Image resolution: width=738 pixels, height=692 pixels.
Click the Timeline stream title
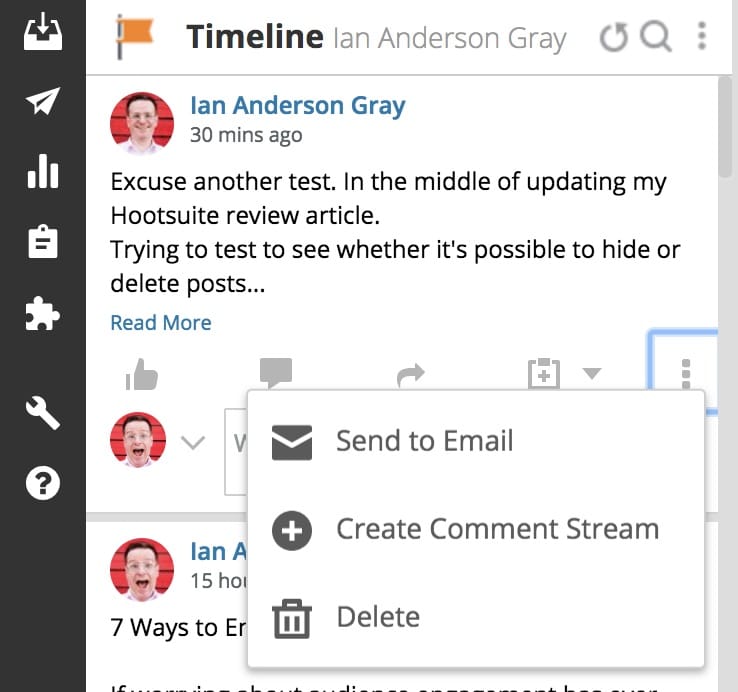(255, 37)
